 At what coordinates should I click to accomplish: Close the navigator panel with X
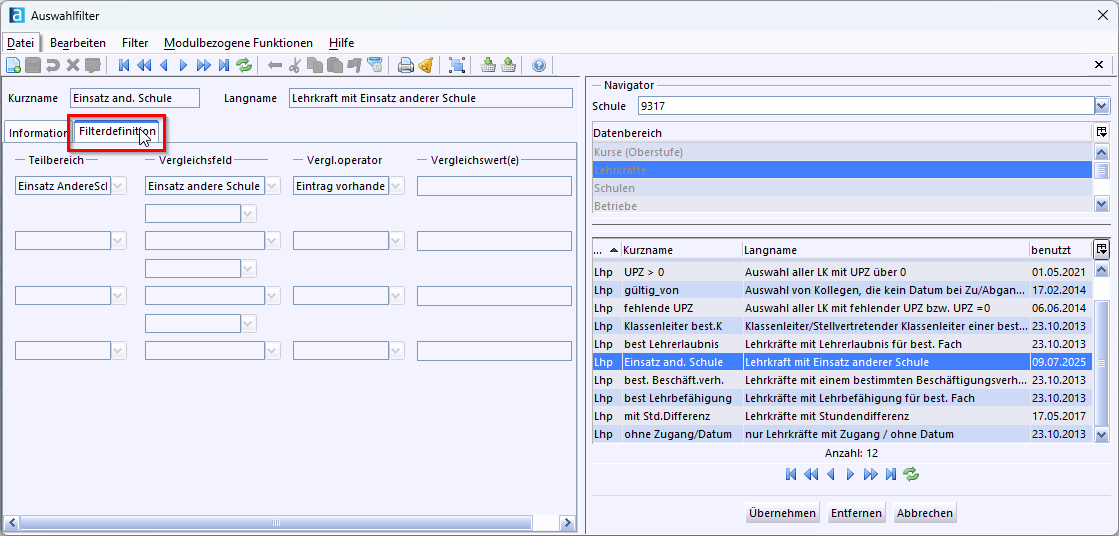click(x=1099, y=65)
